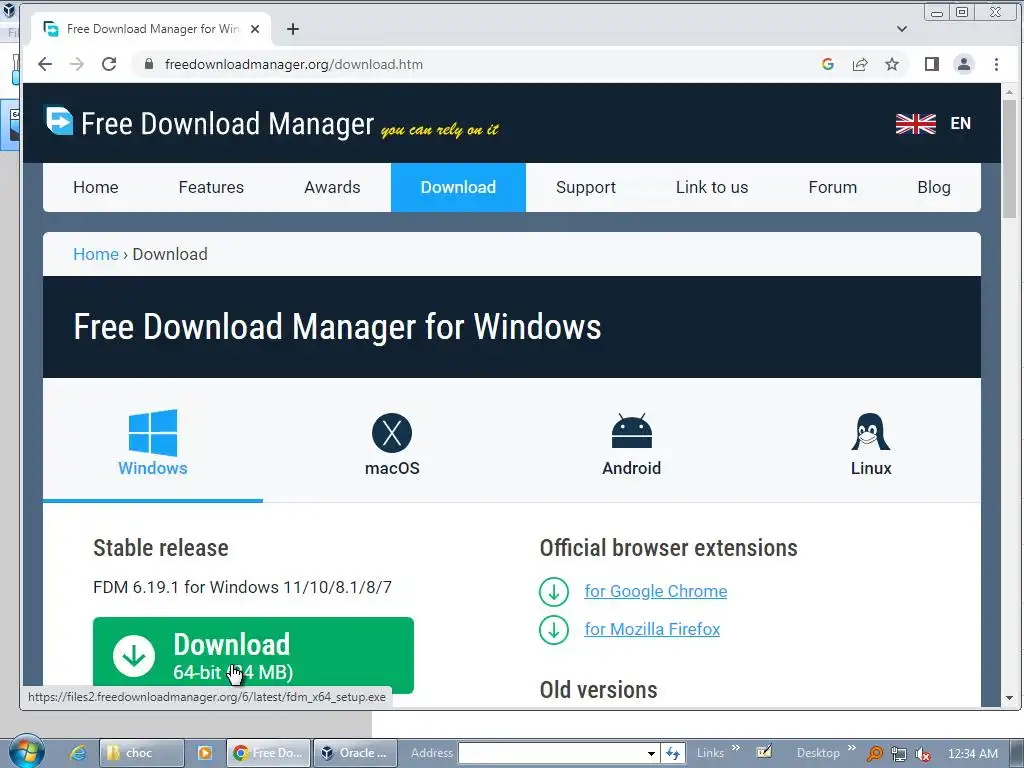Viewport: 1024px width, 768px height.
Task: Open the EN language selector
Action: pos(961,123)
